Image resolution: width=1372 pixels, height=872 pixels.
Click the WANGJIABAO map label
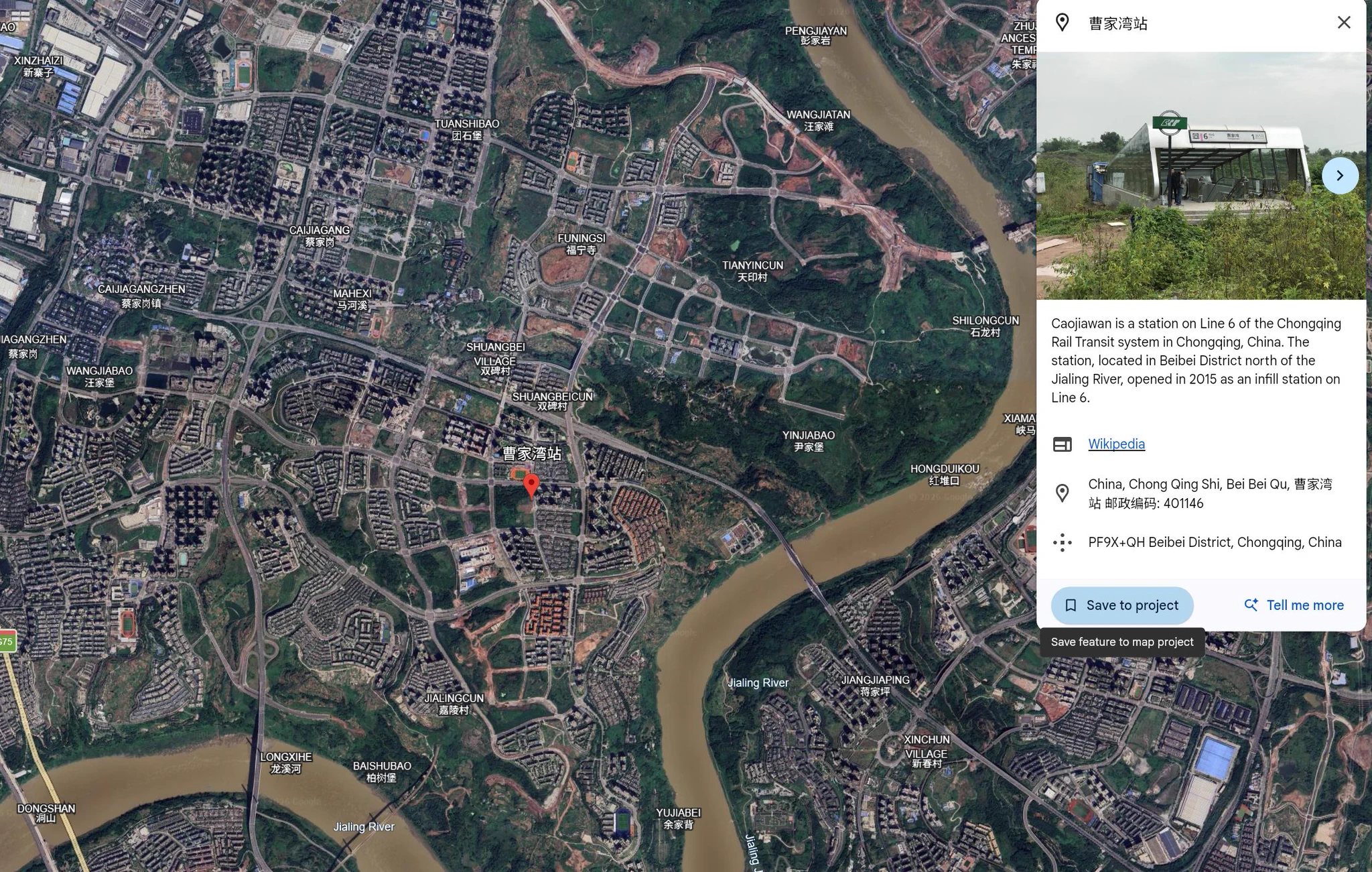point(99,377)
